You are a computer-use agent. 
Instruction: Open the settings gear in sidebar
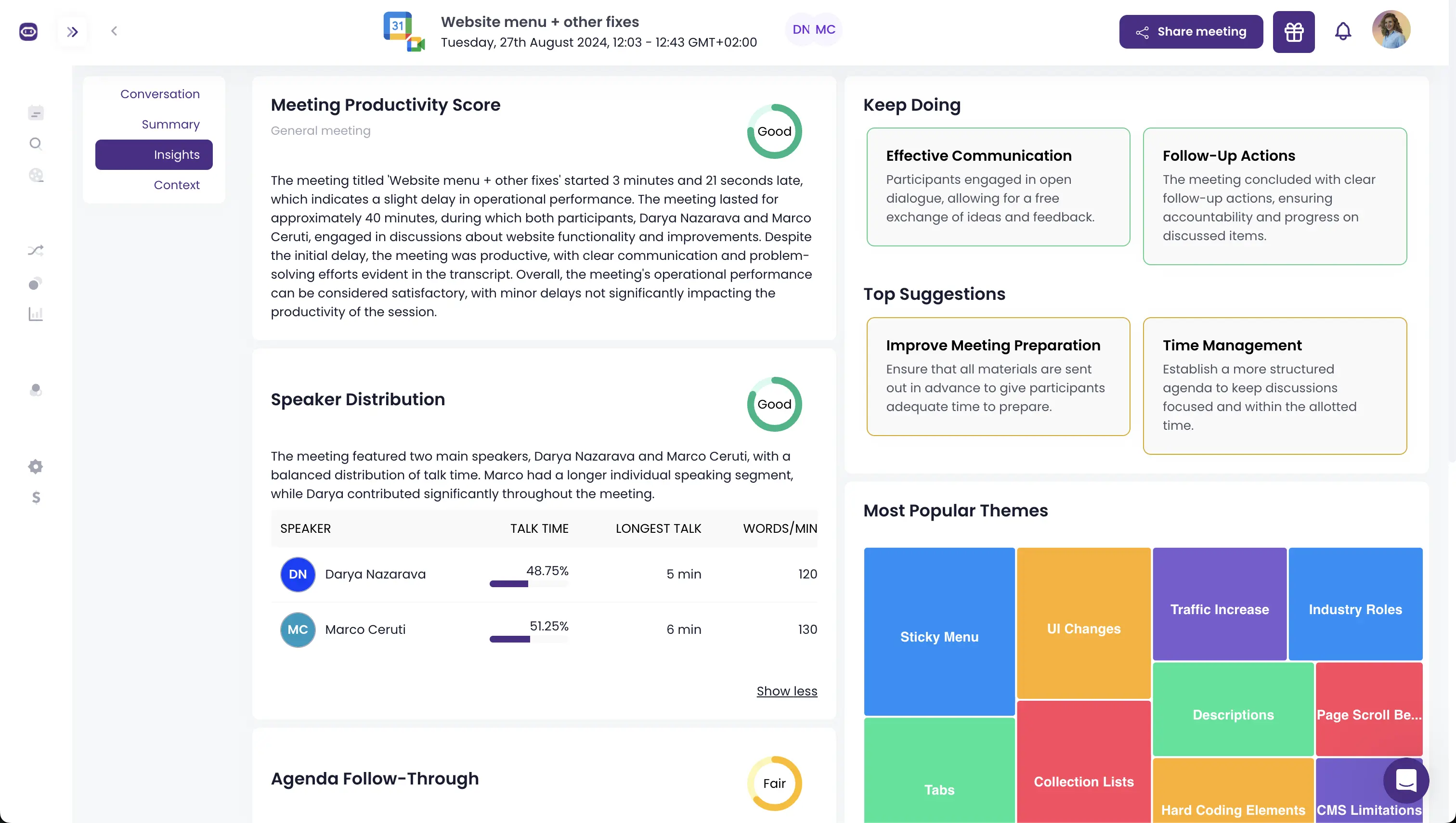pos(36,466)
